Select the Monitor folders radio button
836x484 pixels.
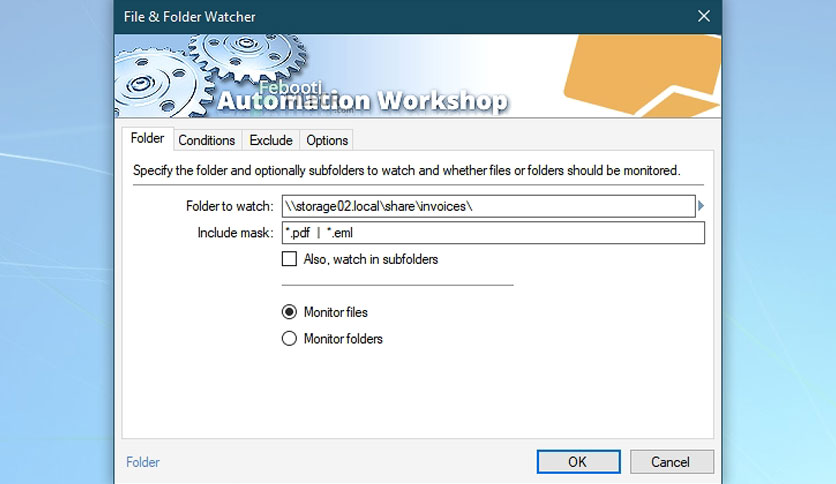(x=289, y=338)
